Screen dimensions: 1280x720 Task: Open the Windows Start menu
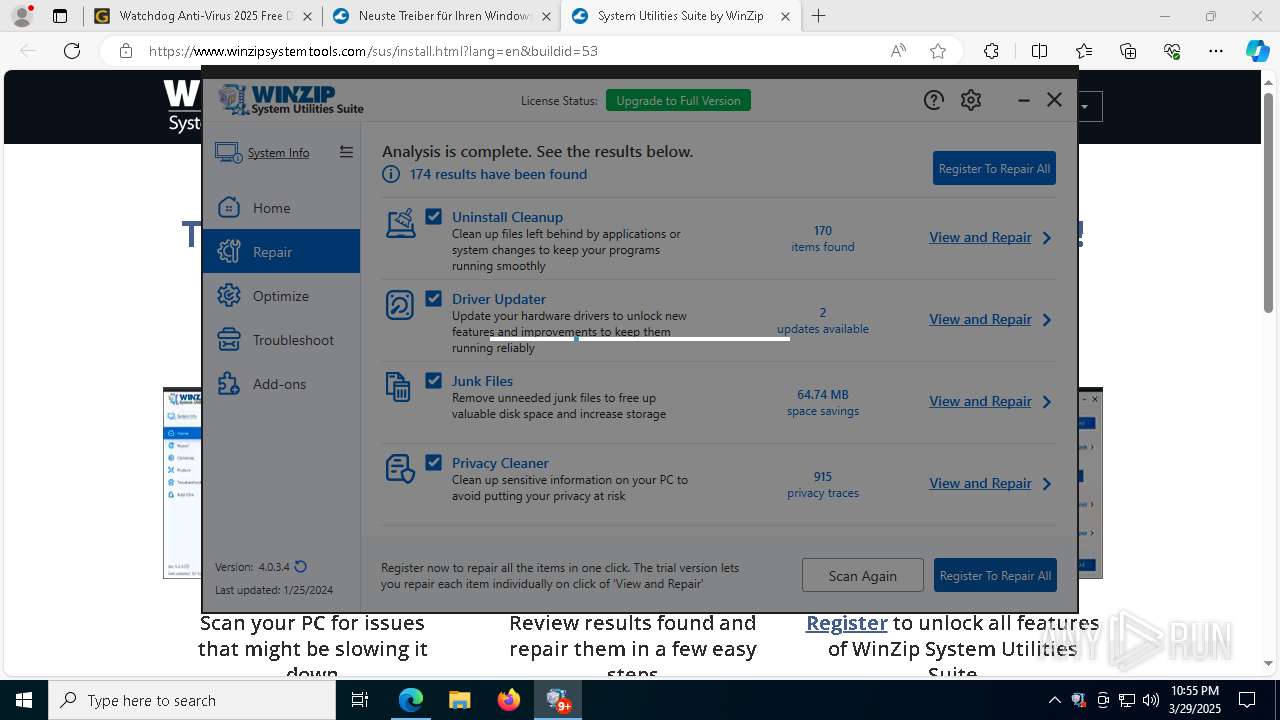24,700
